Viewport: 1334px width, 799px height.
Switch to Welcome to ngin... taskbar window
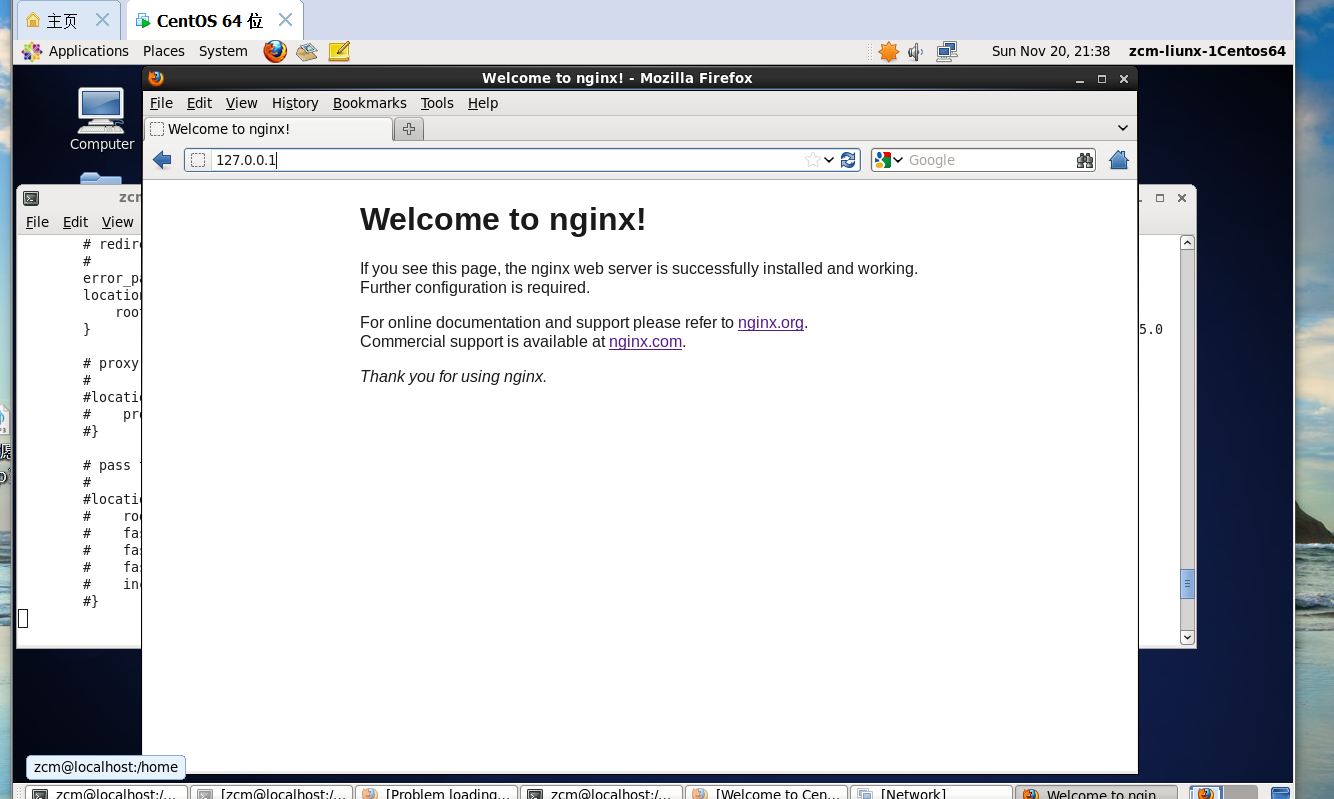1097,793
